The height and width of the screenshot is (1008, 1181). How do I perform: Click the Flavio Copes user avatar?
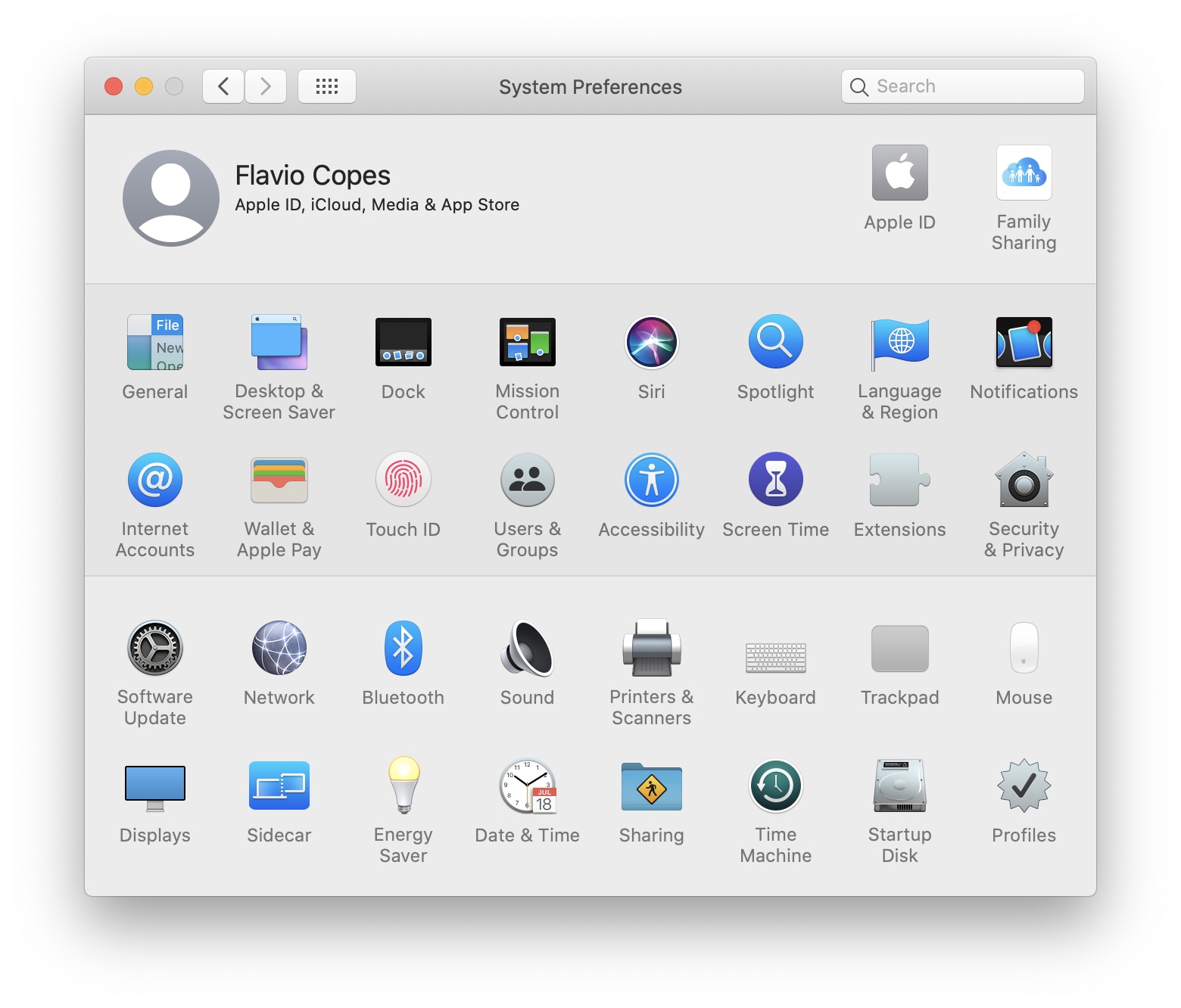coord(171,198)
